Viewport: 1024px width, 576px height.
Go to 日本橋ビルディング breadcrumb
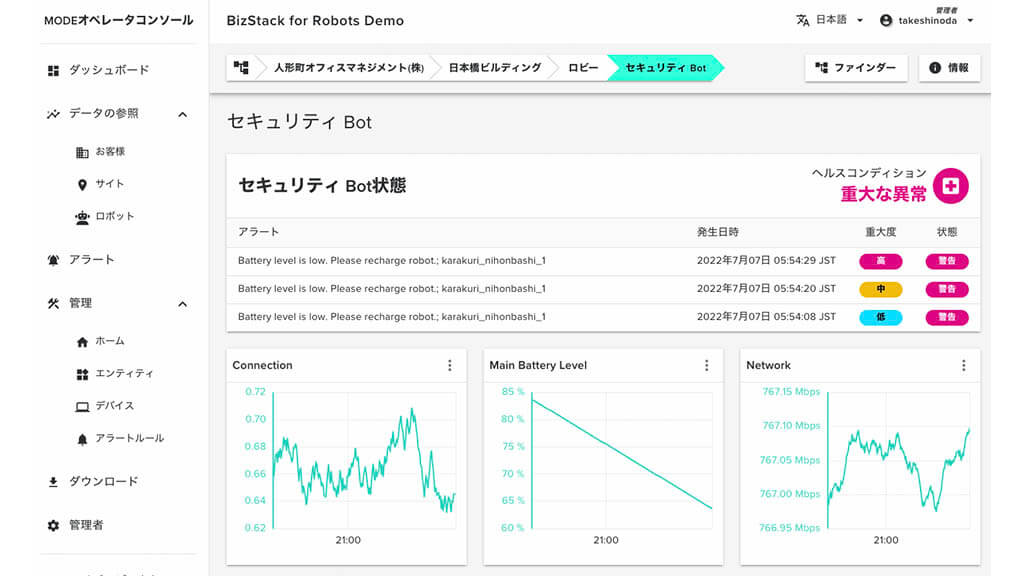495,68
